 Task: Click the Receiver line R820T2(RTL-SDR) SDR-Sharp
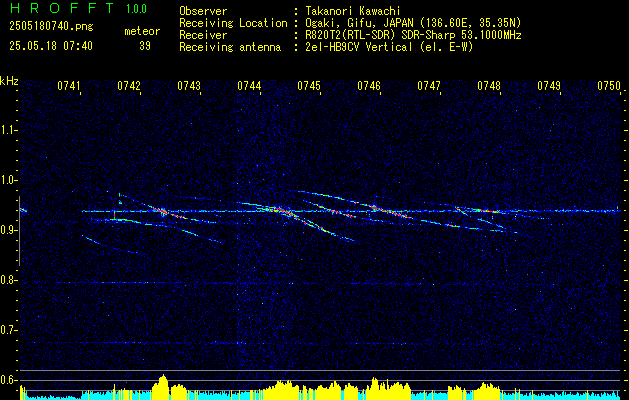(413, 35)
